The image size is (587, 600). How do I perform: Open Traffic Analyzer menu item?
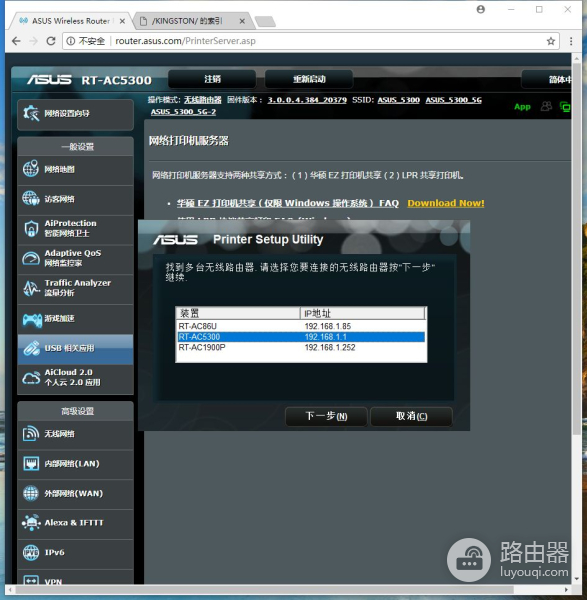pos(75,288)
